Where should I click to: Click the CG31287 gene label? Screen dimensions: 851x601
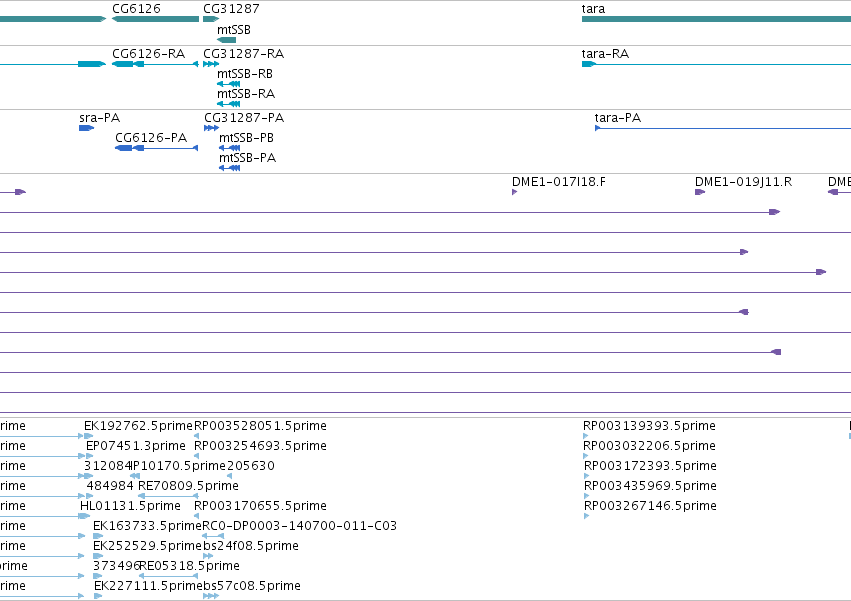click(x=231, y=9)
